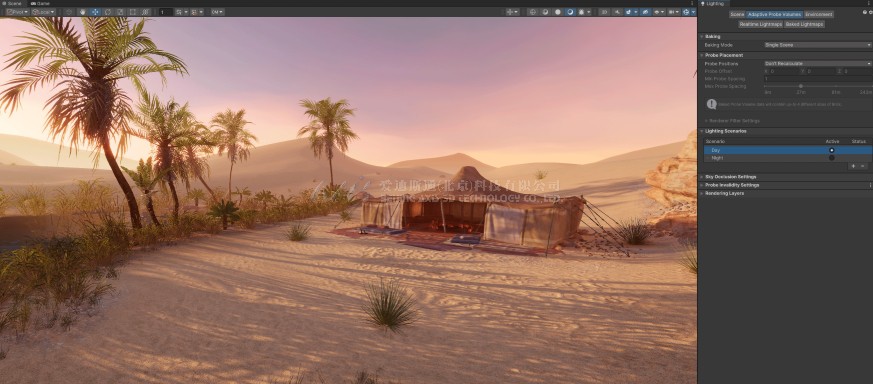Open the Probe Positions dropdown
The height and width of the screenshot is (384, 873).
(818, 63)
